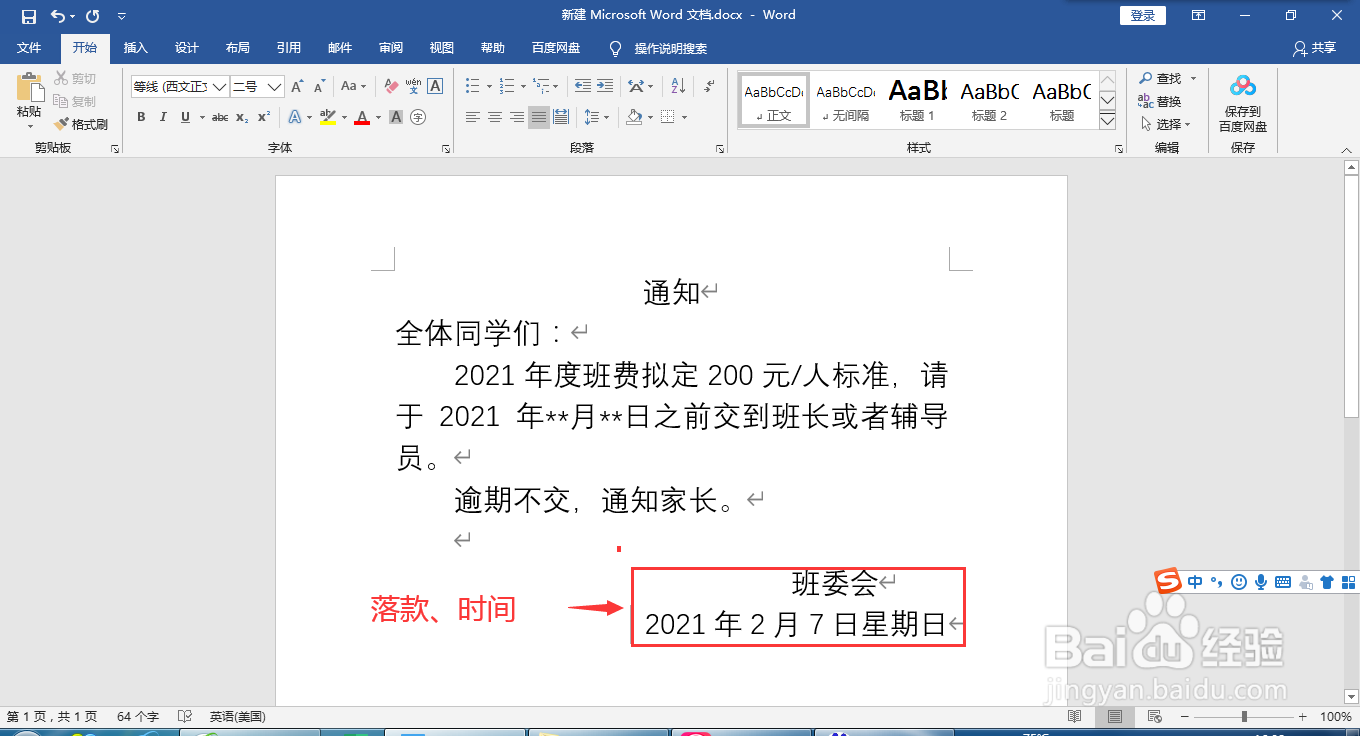Viewport: 1360px width, 736px height.
Task: Click the Replace (替换) button
Action: pos(1160,101)
